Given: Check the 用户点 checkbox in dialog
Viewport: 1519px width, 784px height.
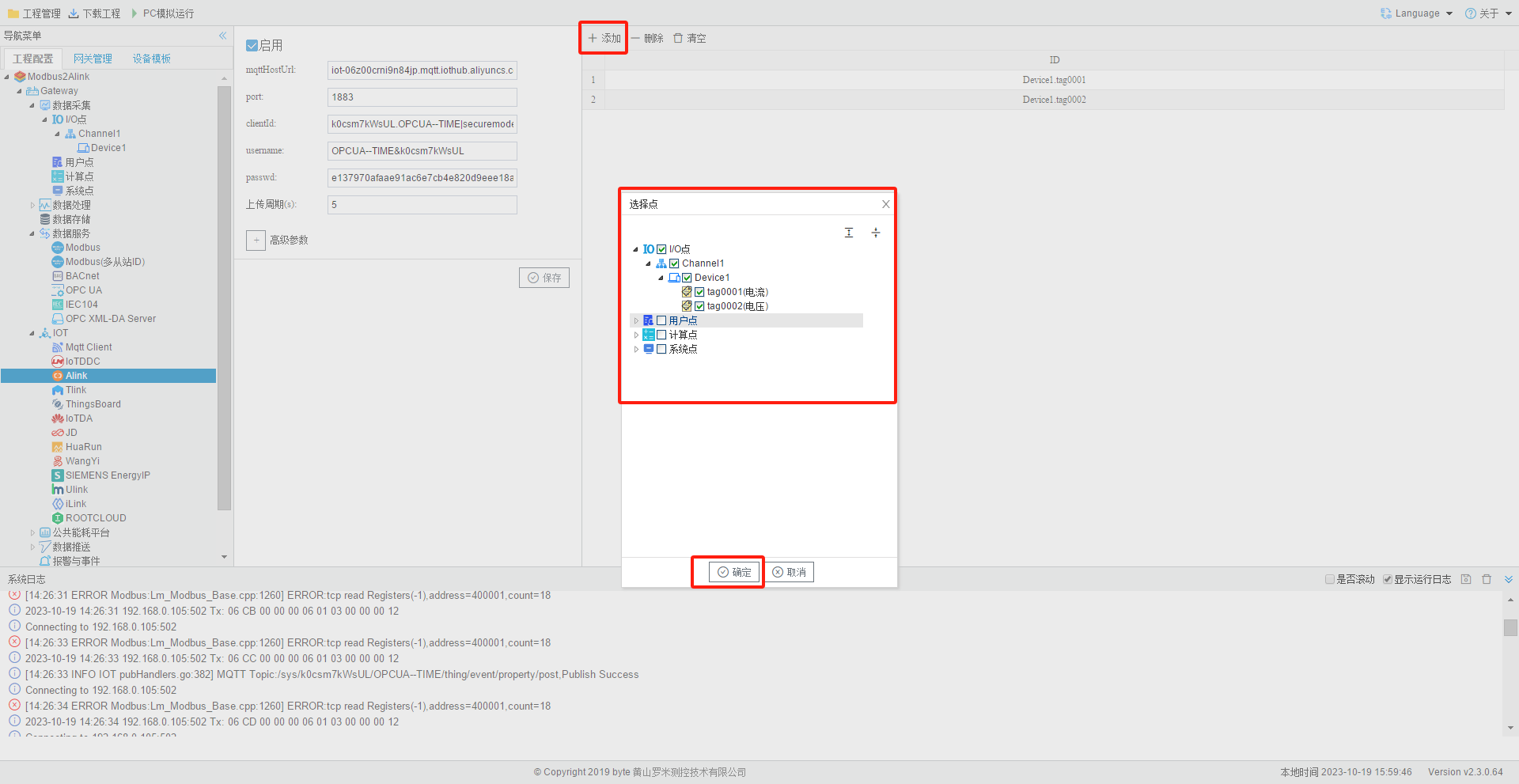Looking at the screenshot, I should [662, 320].
